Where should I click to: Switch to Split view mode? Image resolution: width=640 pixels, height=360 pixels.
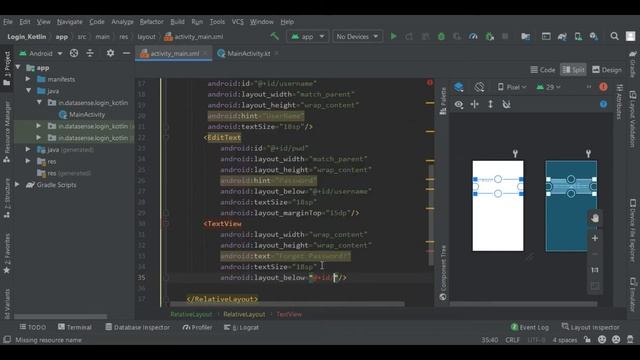[573, 70]
